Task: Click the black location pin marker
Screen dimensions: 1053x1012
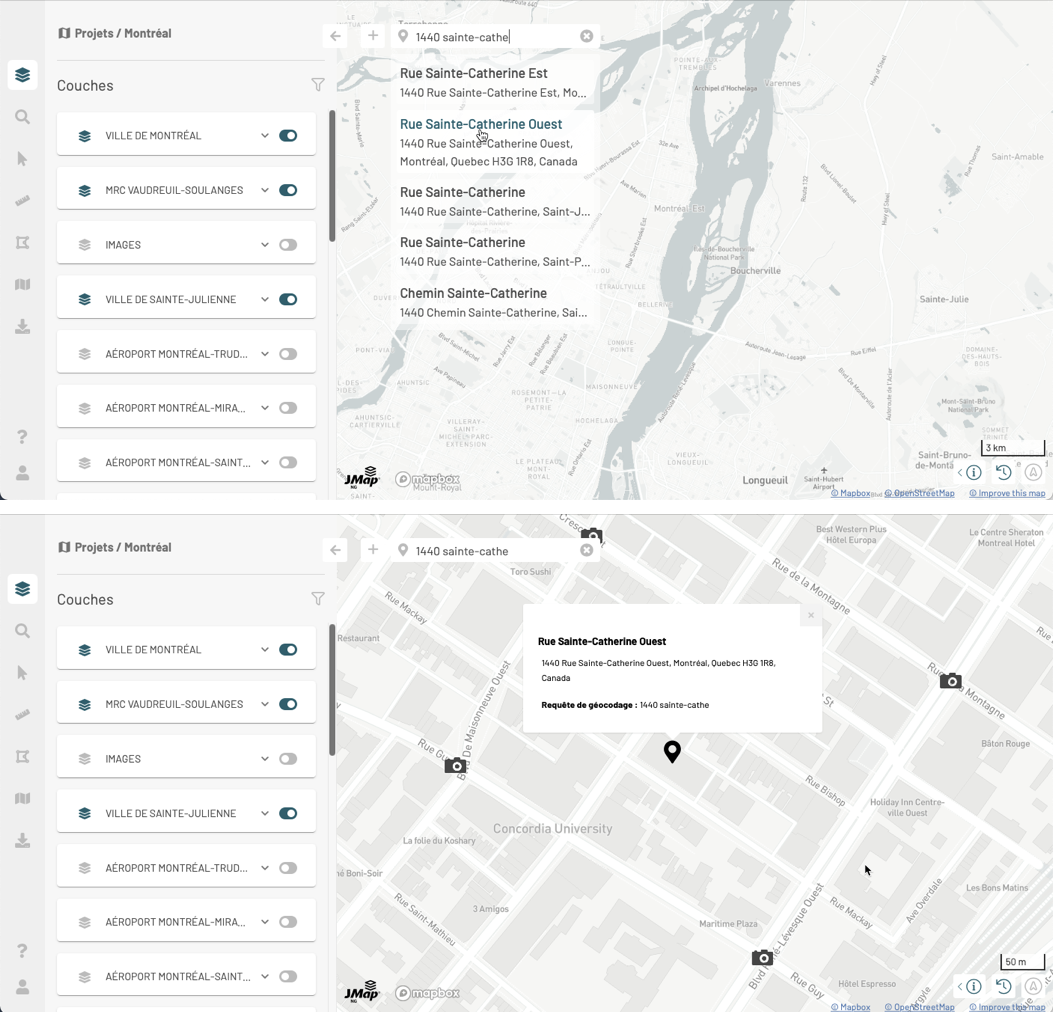Action: tap(672, 750)
